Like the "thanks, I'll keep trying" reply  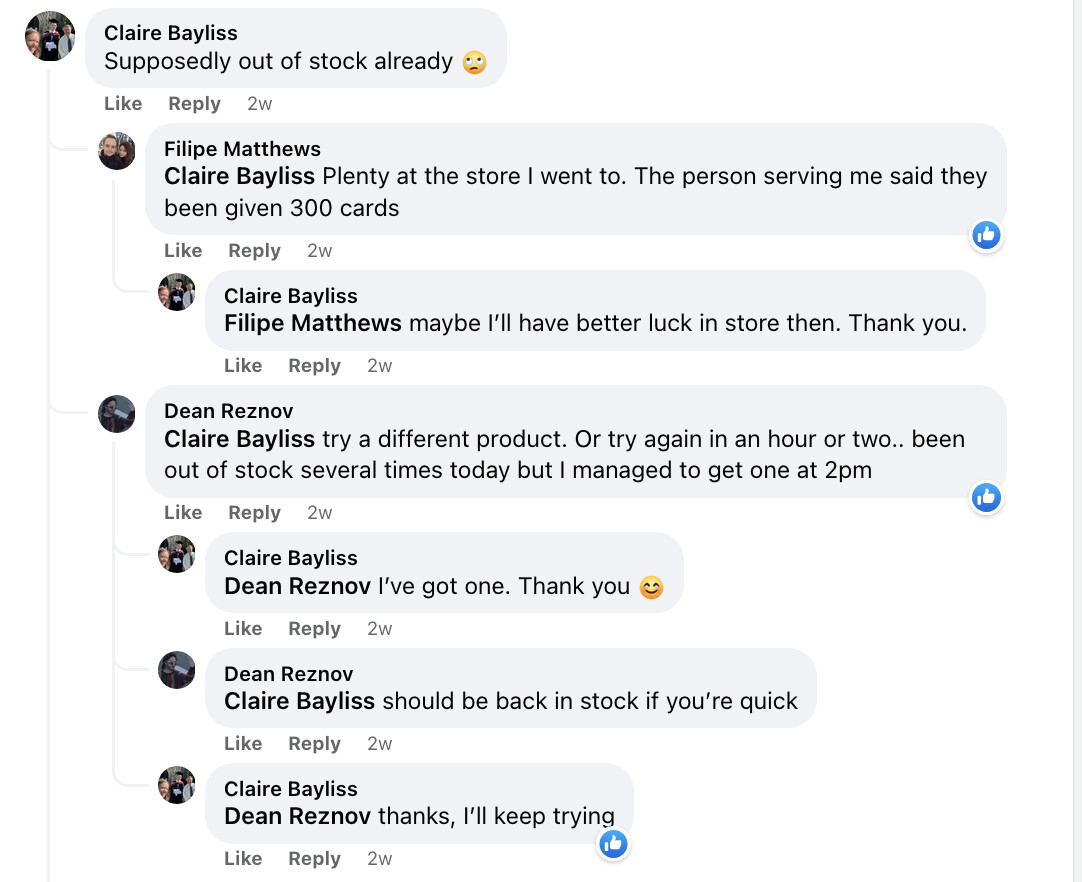(x=243, y=859)
